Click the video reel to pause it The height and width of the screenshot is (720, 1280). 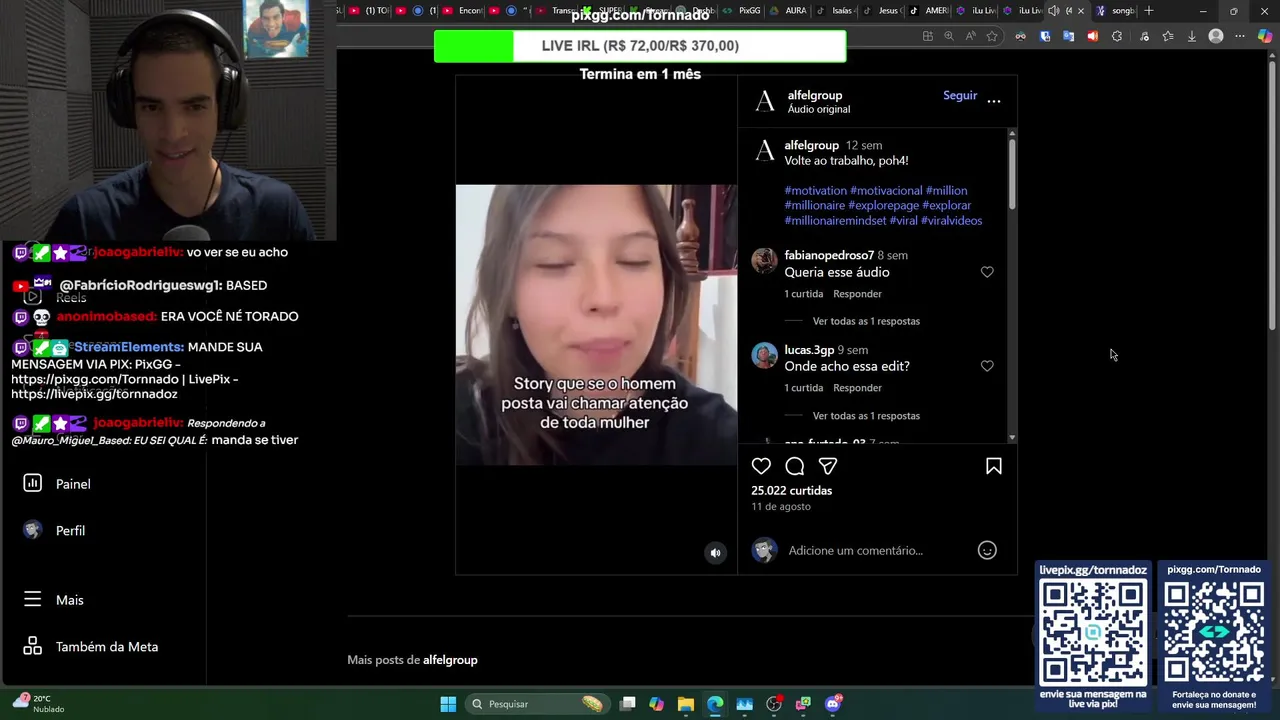pos(596,325)
